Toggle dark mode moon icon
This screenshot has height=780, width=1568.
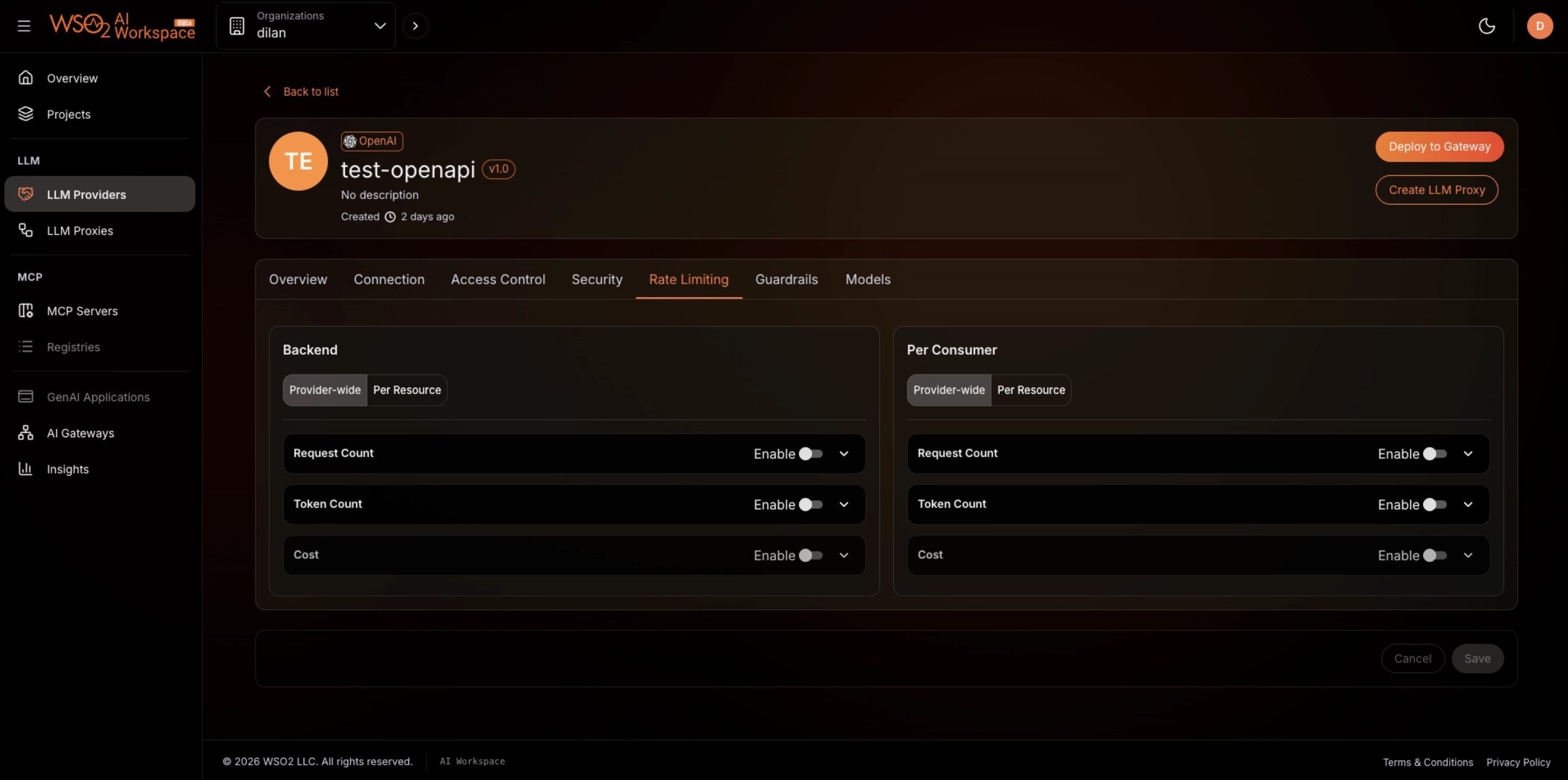coord(1487,26)
